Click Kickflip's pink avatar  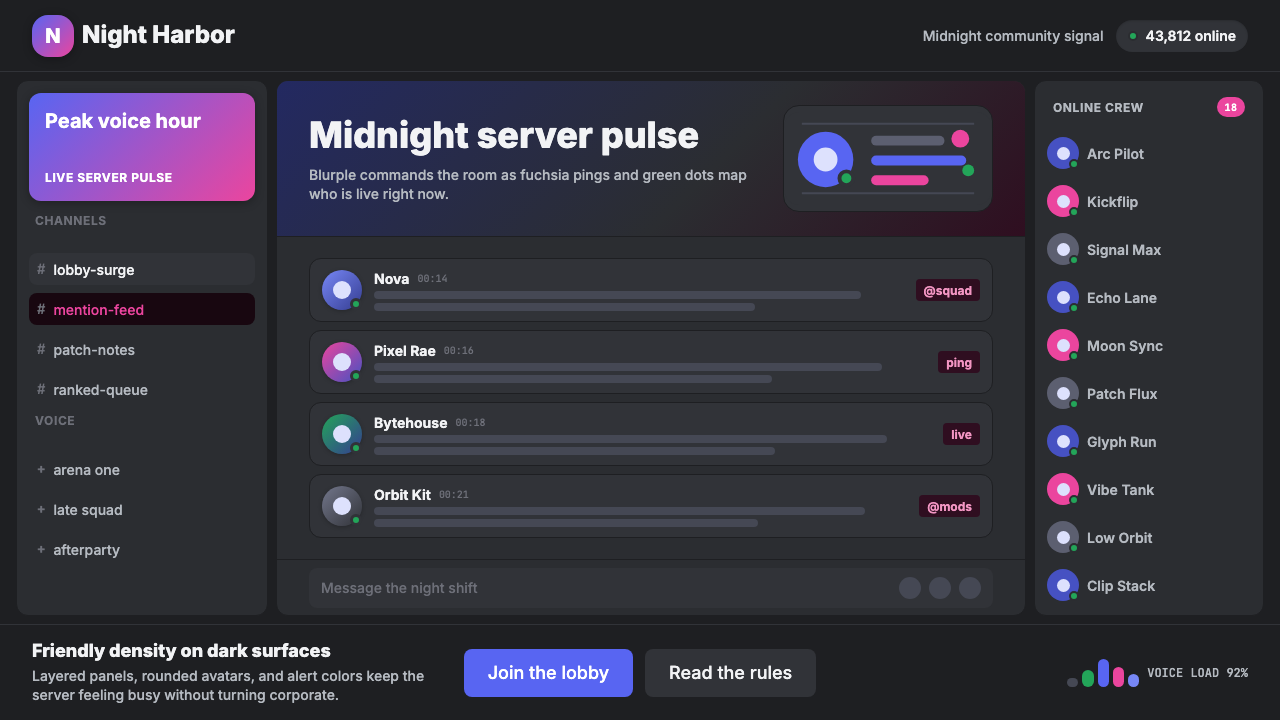(x=1063, y=202)
